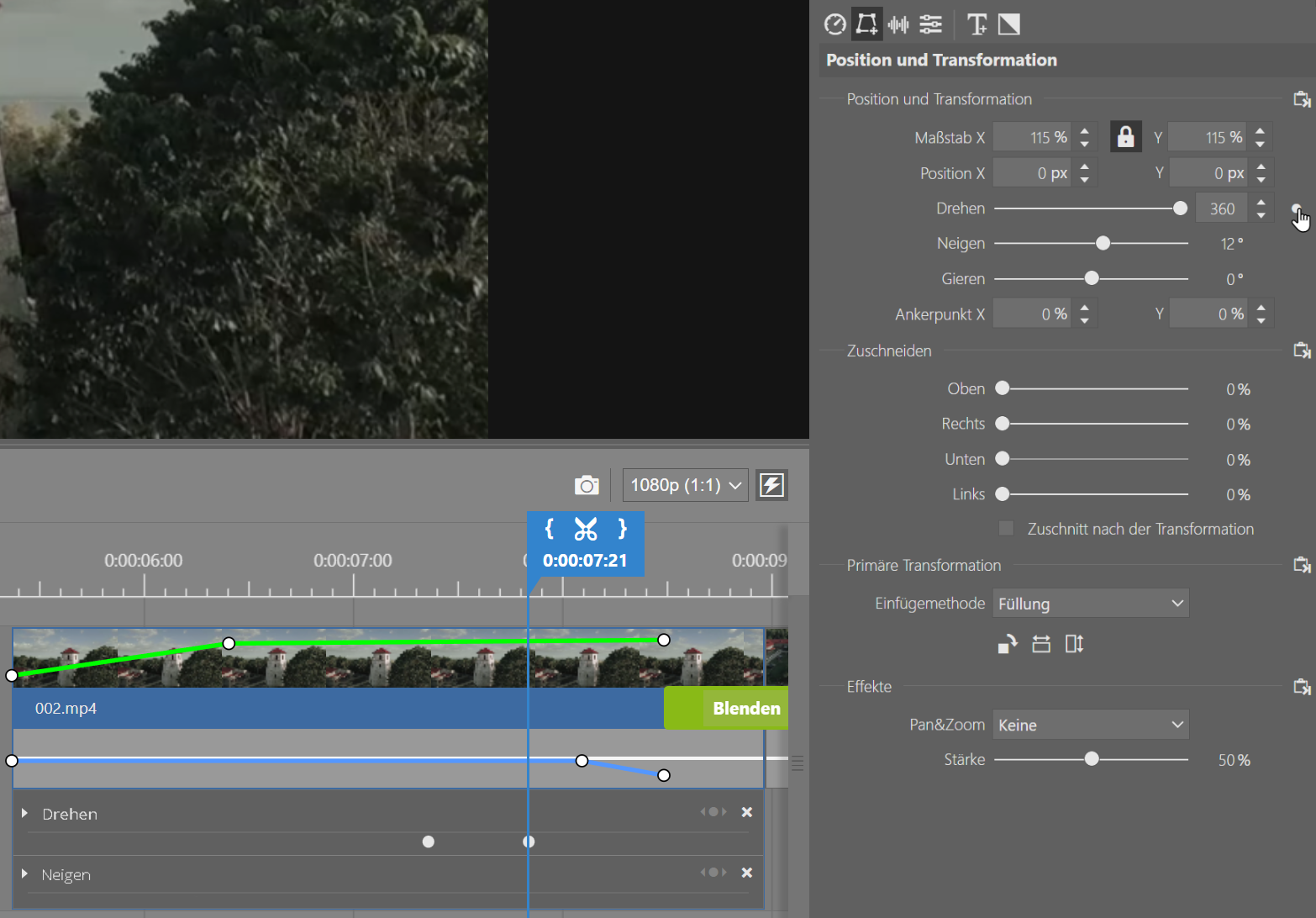Click the Maßstab Y input field

tap(1208, 137)
